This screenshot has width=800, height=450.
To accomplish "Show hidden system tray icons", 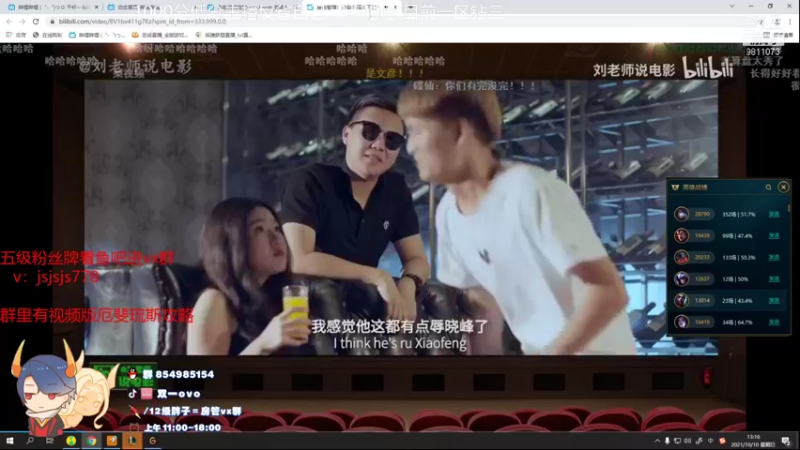I will pos(657,441).
